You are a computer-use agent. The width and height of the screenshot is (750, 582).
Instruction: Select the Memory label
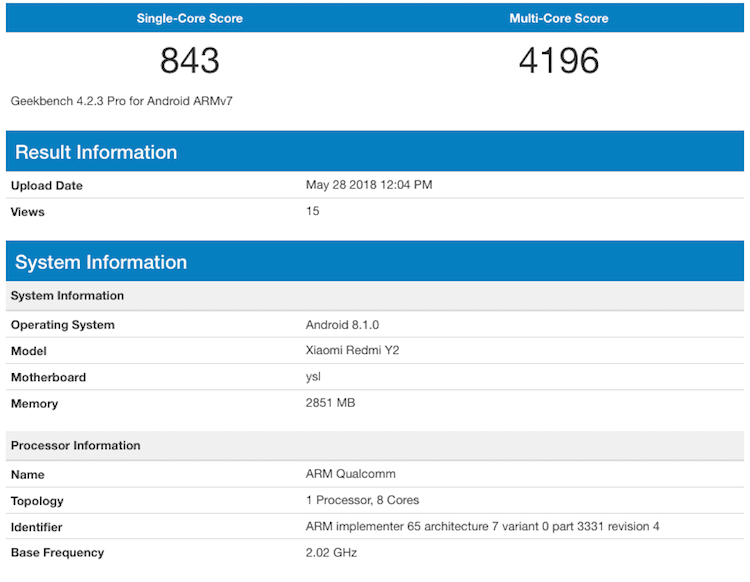click(34, 404)
